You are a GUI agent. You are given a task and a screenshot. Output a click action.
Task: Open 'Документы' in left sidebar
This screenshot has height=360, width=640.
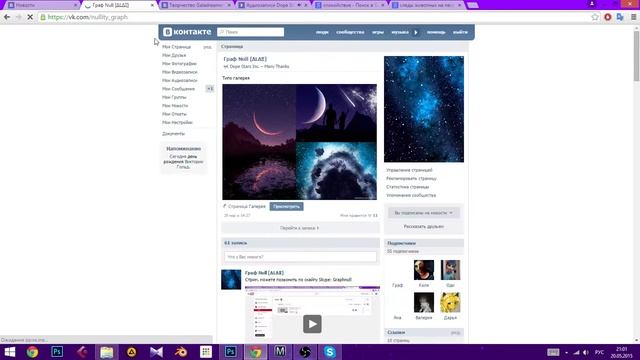pos(173,134)
